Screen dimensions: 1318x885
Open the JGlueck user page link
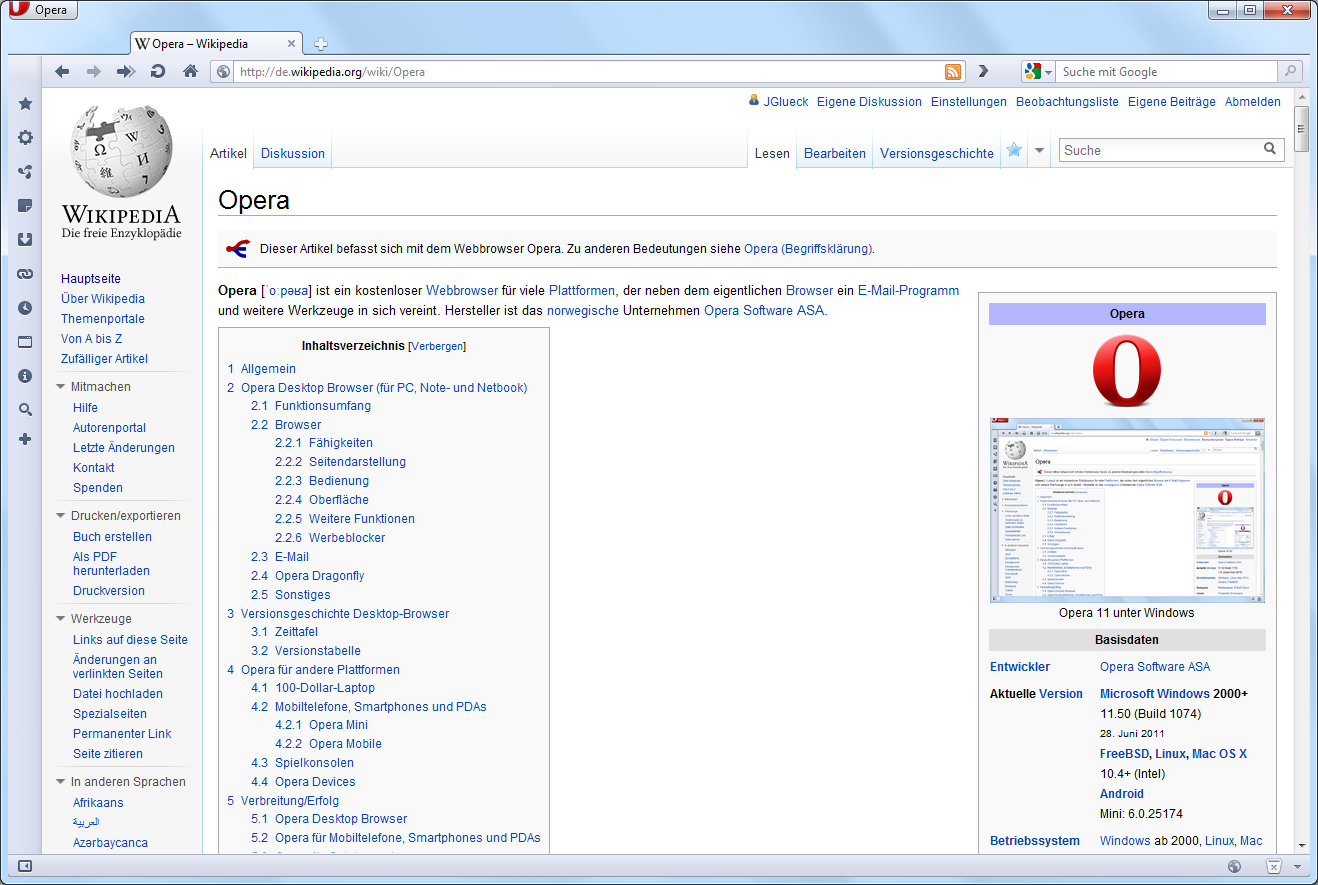786,102
